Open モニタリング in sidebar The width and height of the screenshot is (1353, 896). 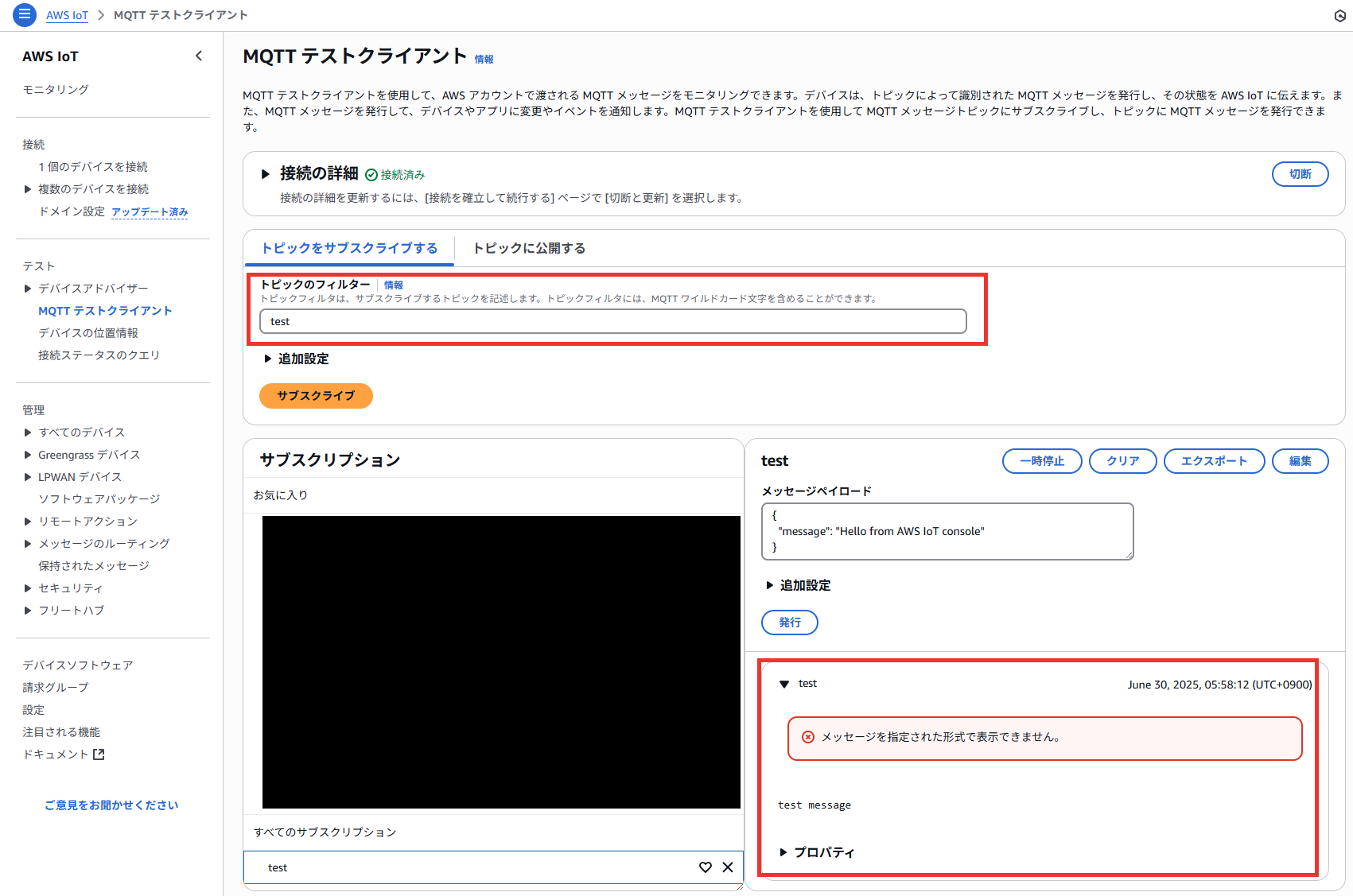[56, 89]
